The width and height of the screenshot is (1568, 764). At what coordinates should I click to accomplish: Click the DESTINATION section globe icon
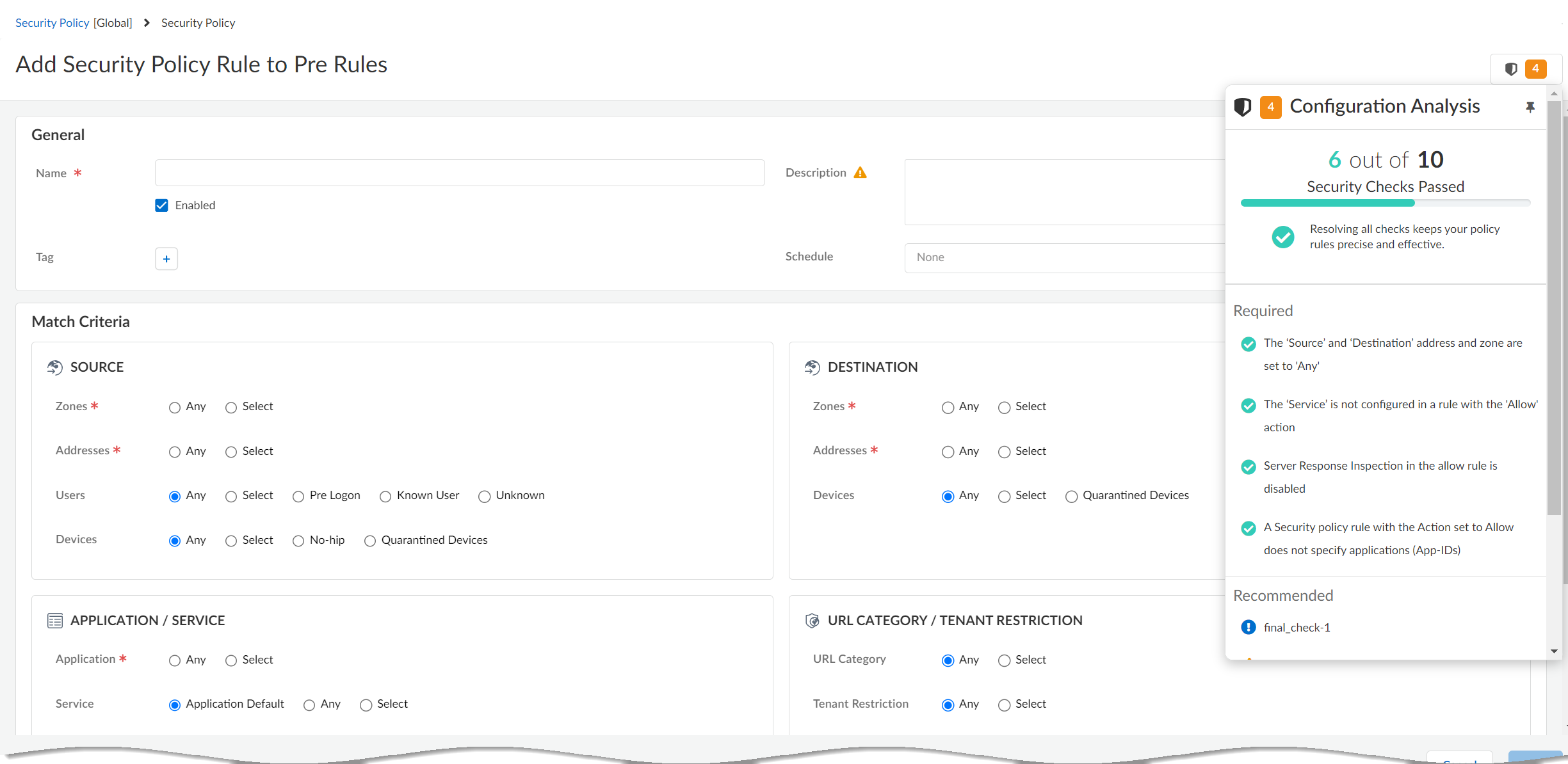pos(812,367)
